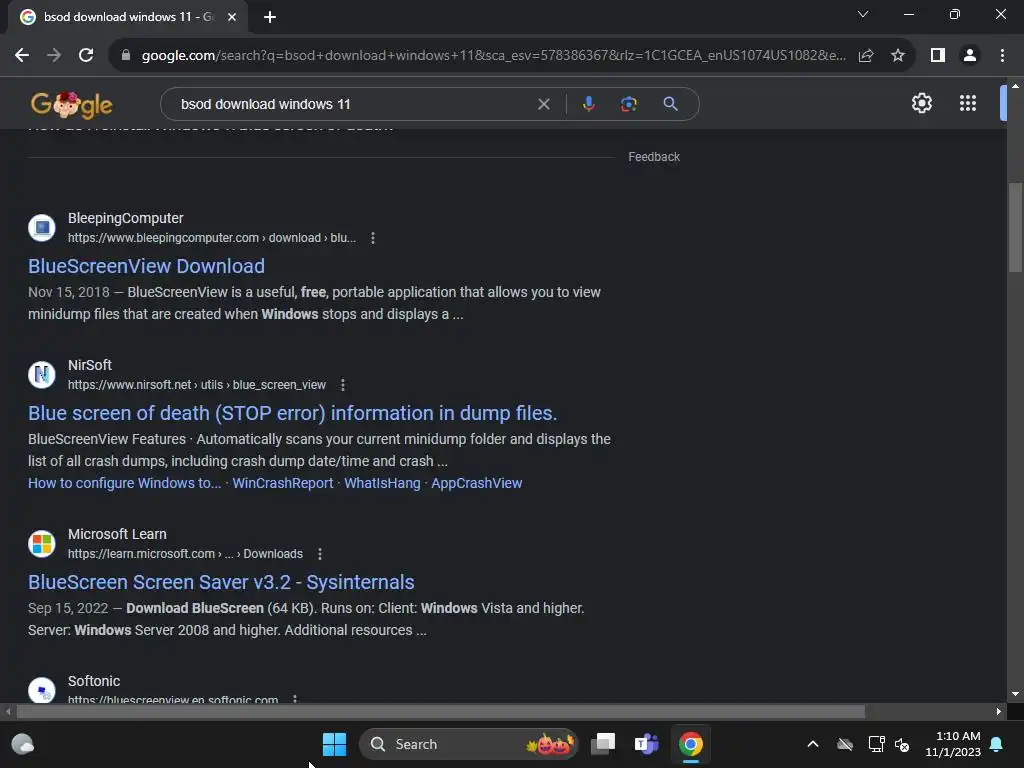Click the scroll down arrow

pos(1015,694)
